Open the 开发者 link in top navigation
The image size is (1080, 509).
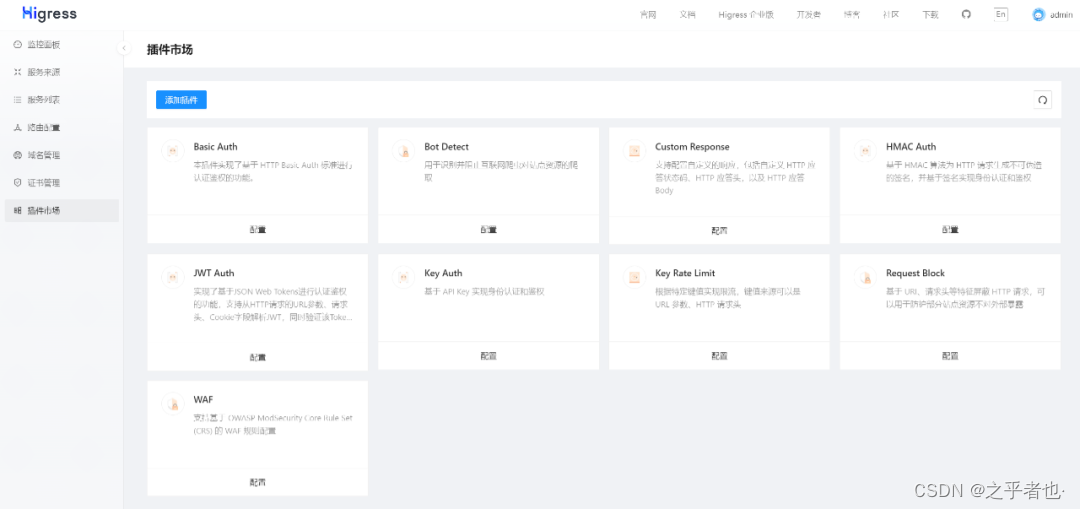[809, 14]
